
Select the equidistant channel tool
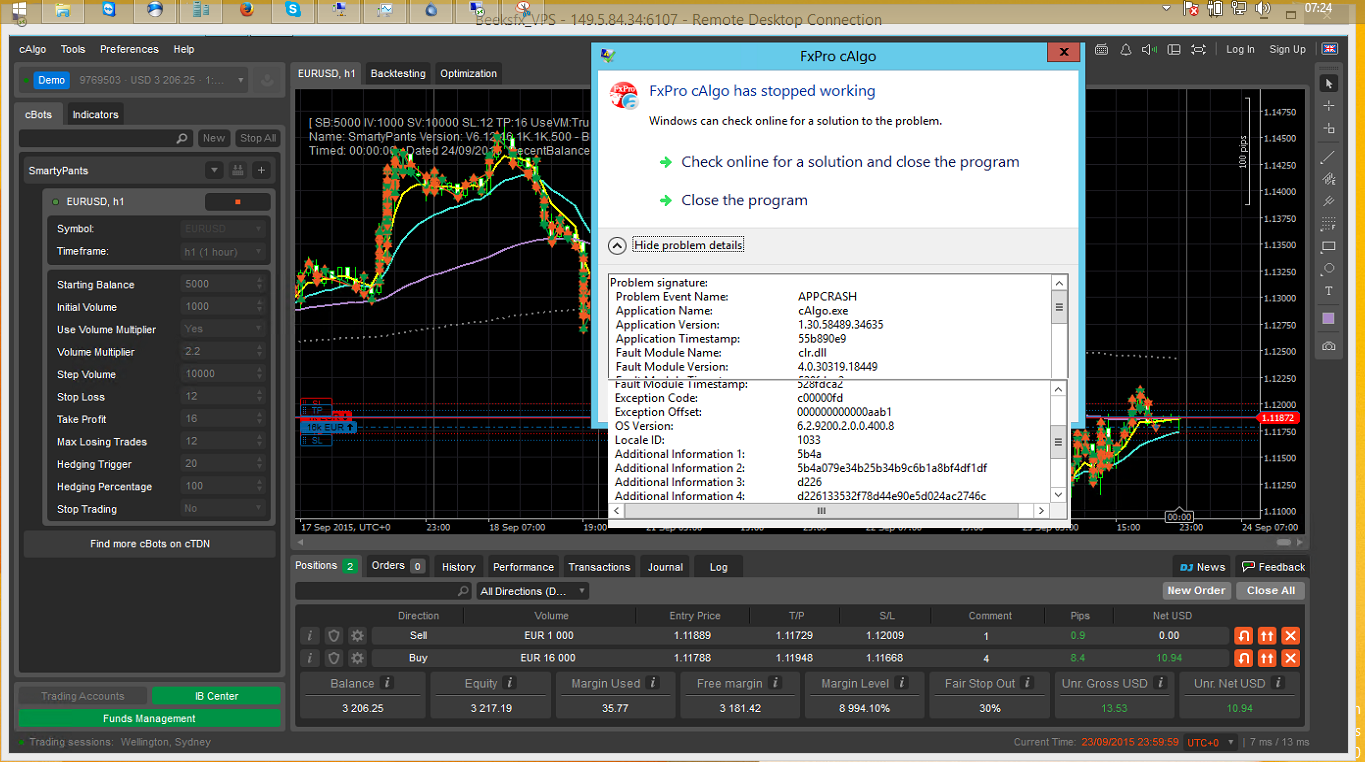1329,179
